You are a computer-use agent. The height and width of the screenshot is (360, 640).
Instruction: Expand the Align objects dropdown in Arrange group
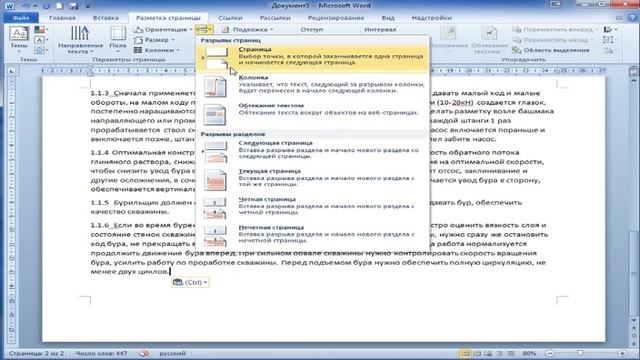(x=610, y=29)
